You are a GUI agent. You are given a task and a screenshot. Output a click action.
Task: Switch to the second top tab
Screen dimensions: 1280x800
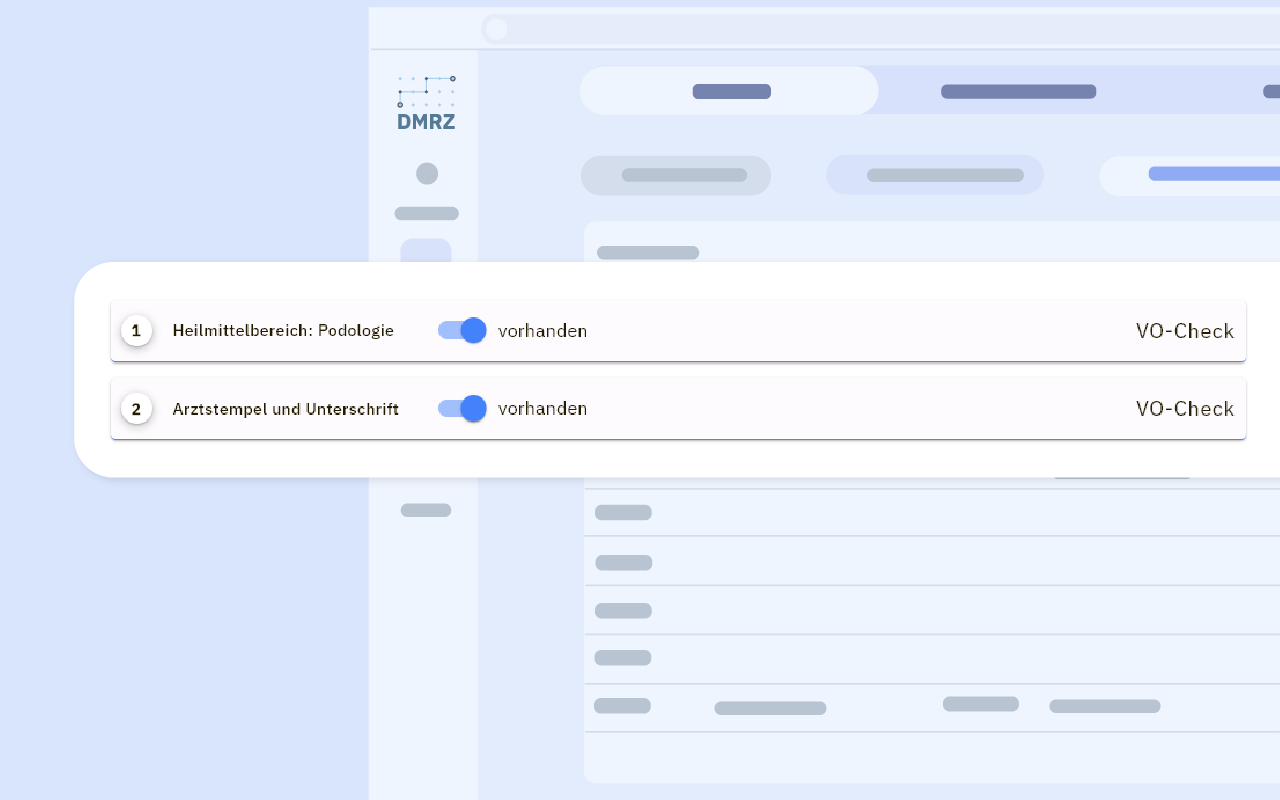(1018, 91)
